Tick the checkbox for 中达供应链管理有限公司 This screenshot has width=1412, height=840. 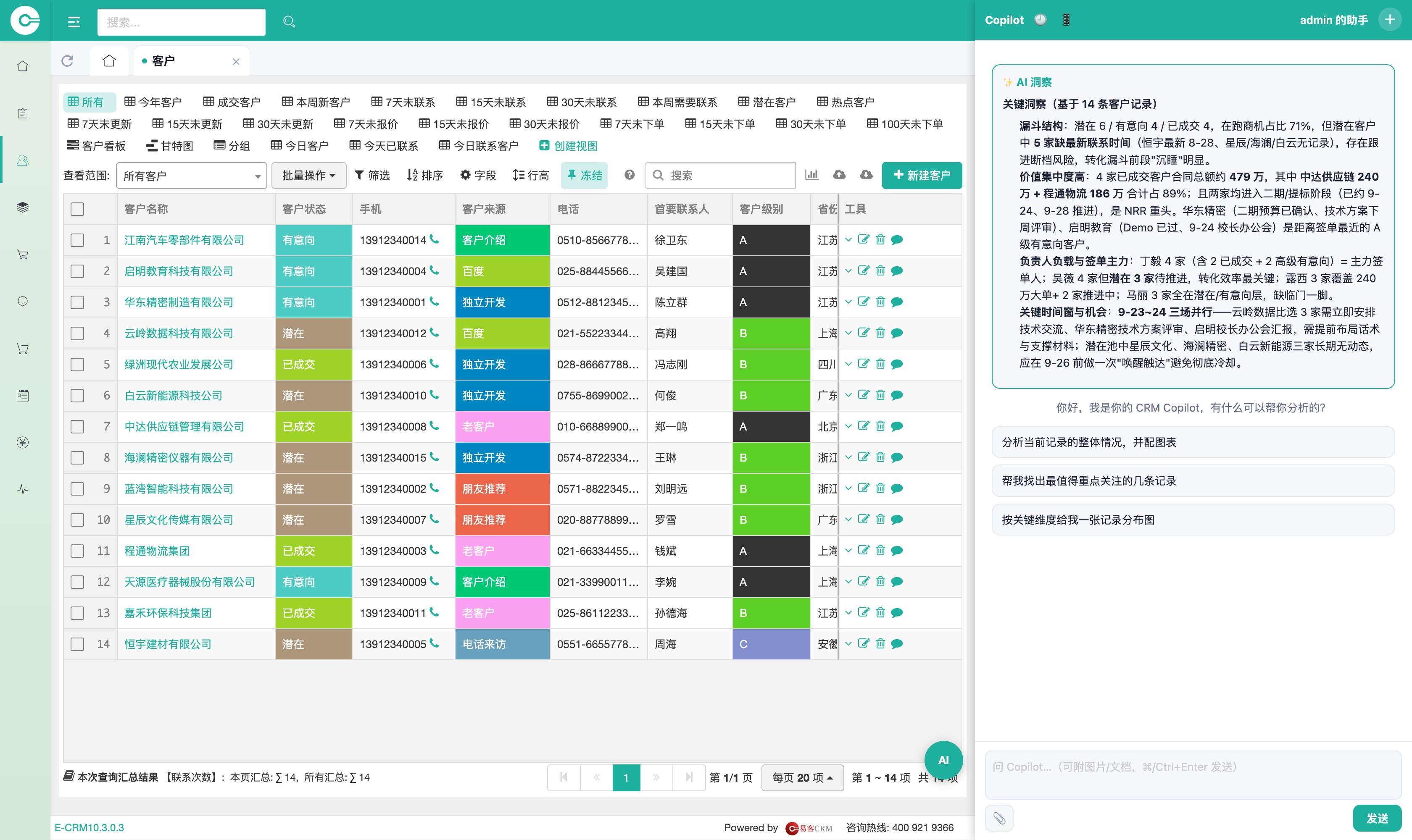[x=78, y=427]
